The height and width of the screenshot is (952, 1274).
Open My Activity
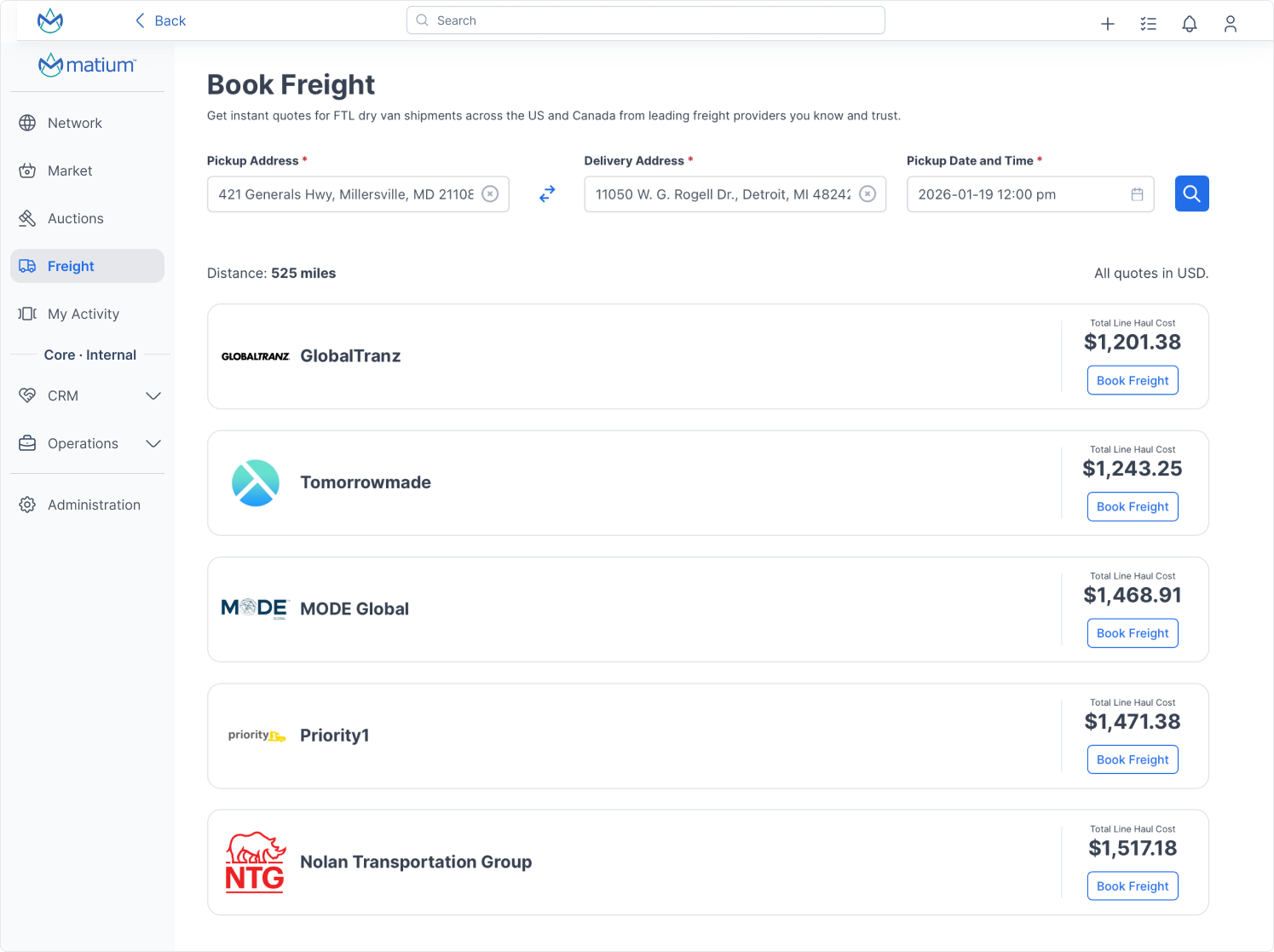[83, 314]
